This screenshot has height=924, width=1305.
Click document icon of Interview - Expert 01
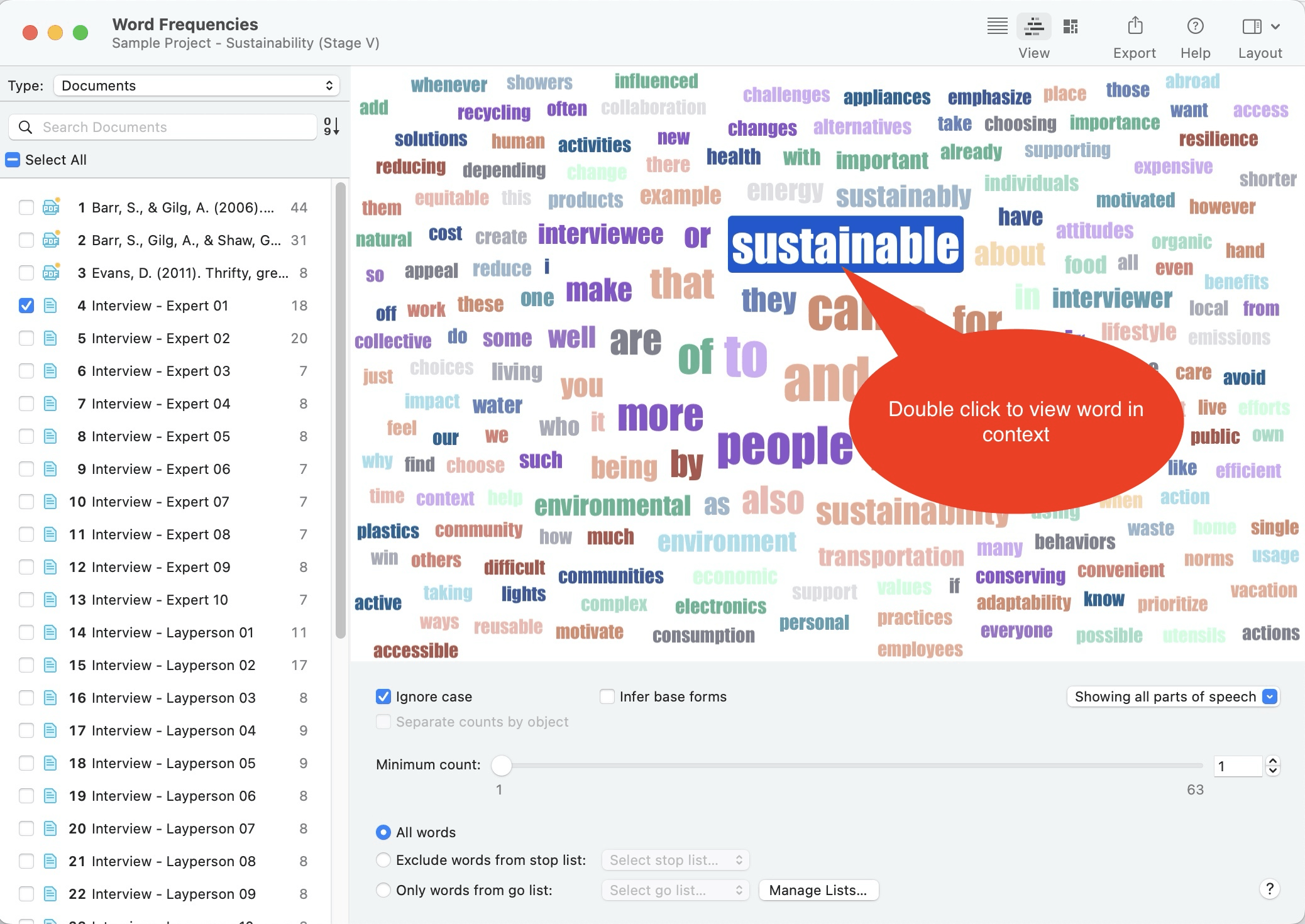coord(50,305)
